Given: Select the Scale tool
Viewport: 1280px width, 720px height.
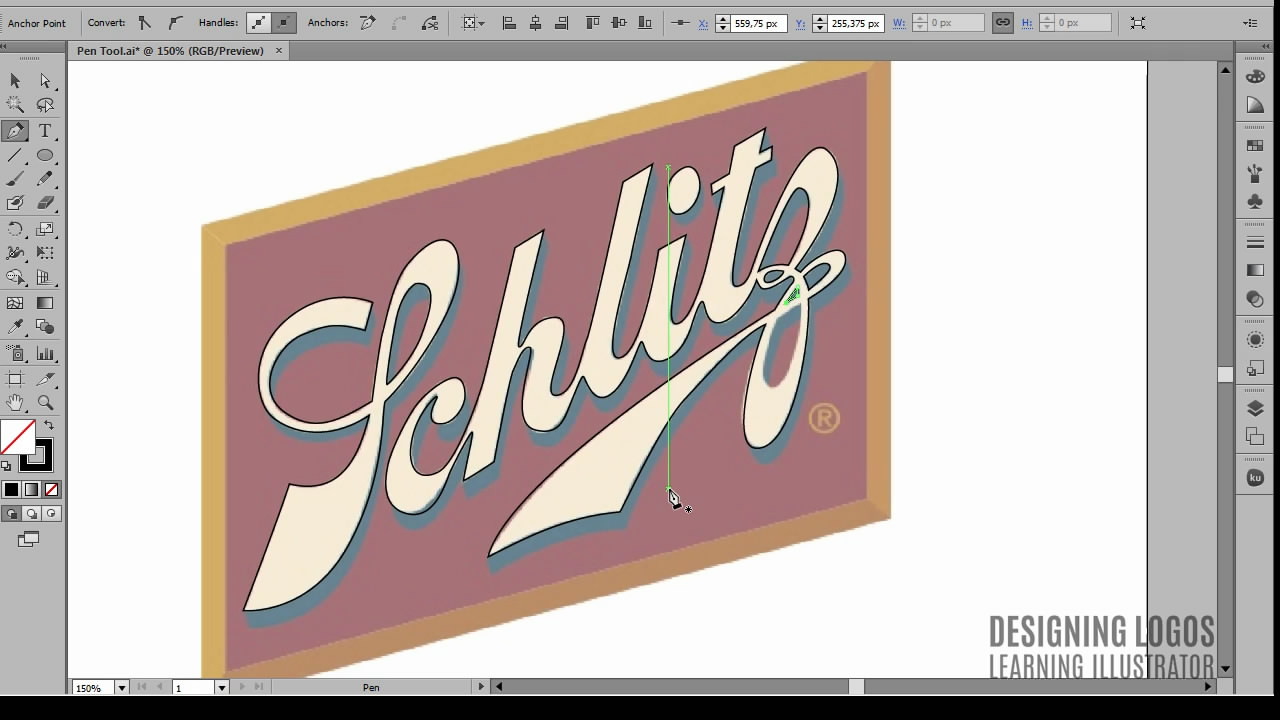Looking at the screenshot, I should coord(45,229).
